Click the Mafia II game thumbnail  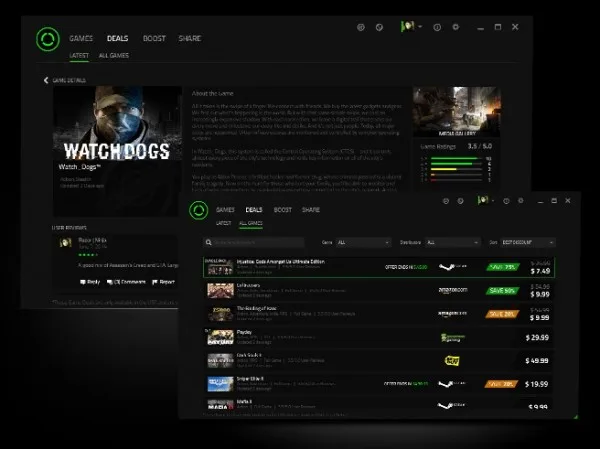[220, 405]
